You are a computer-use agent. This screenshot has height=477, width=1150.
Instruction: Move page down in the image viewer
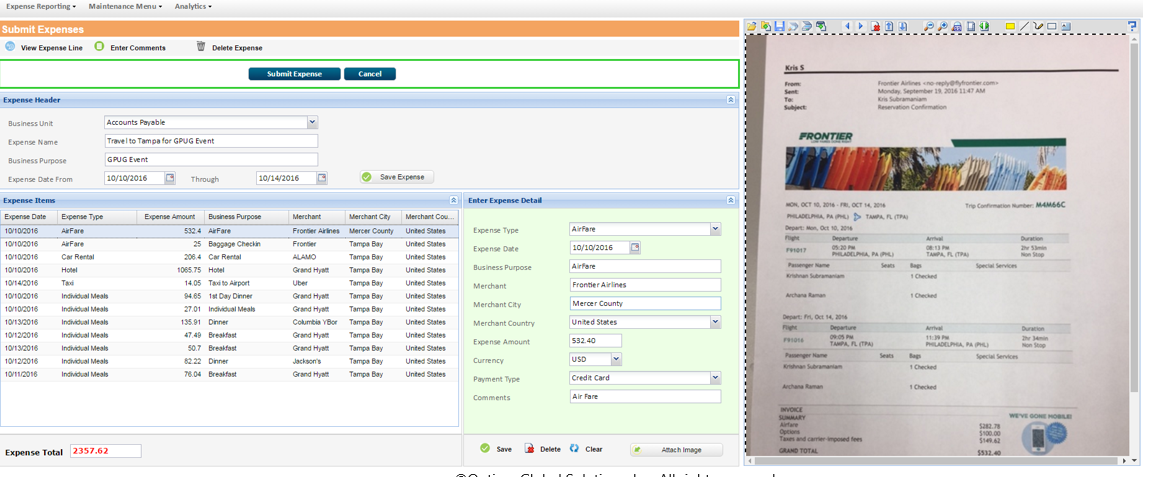pos(903,26)
